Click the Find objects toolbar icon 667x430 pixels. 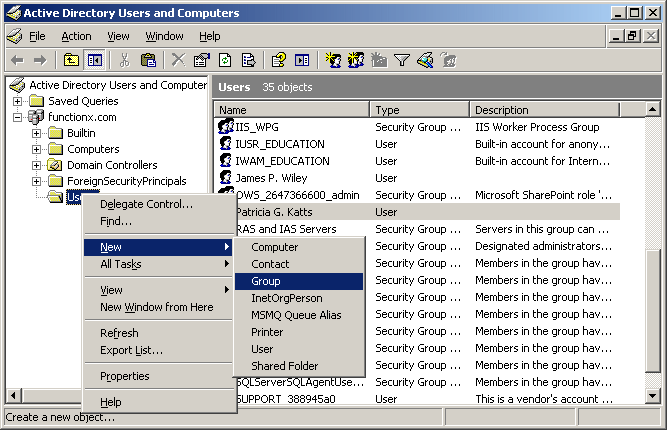[425, 60]
